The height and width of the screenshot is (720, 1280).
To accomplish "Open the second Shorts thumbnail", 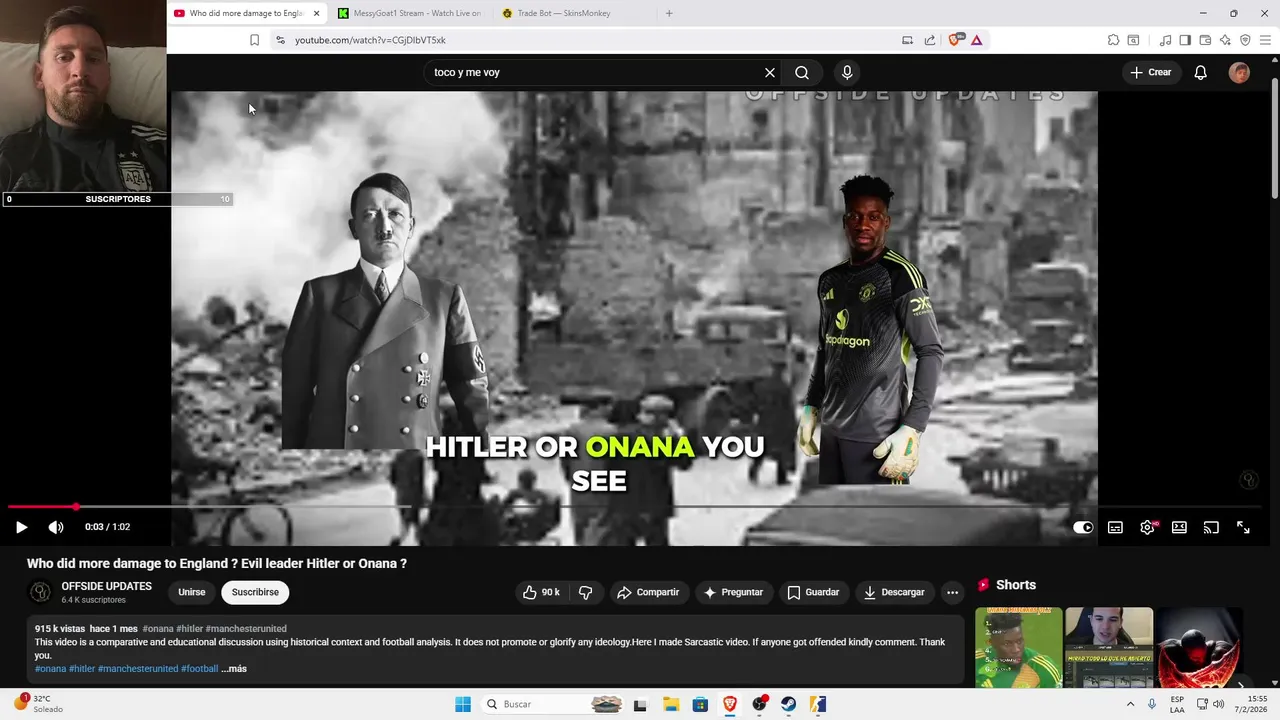I will [x=1109, y=648].
